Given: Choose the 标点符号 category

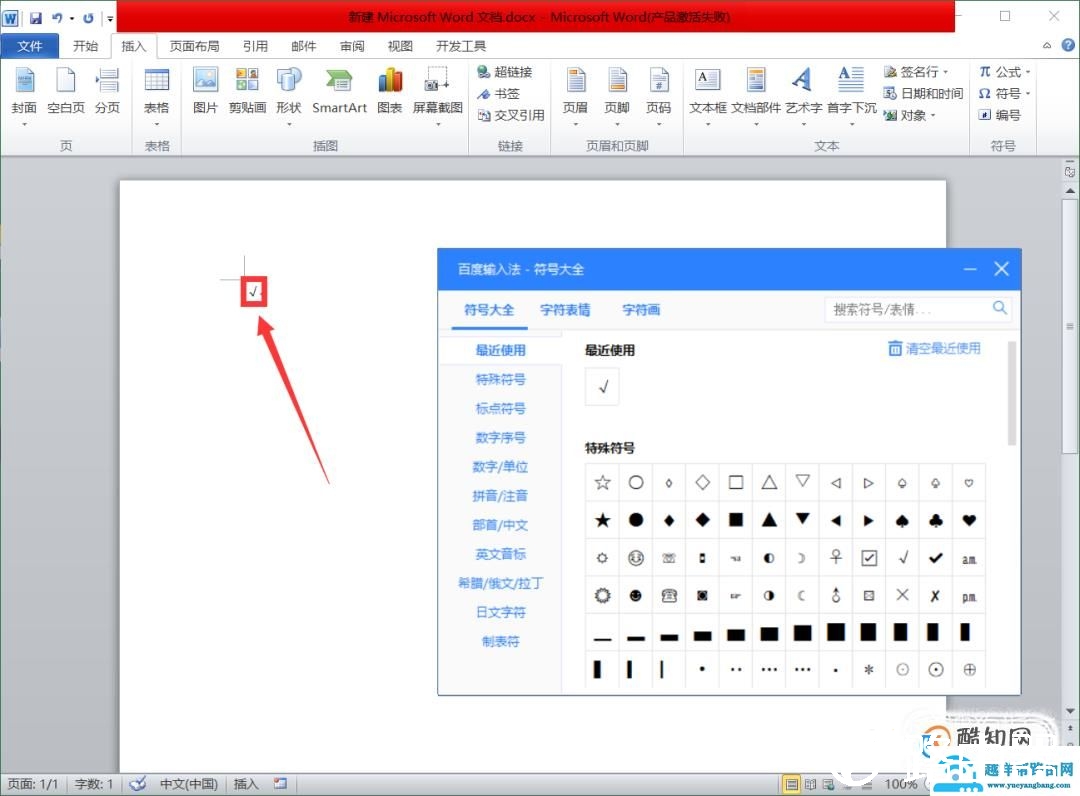Looking at the screenshot, I should [x=501, y=408].
